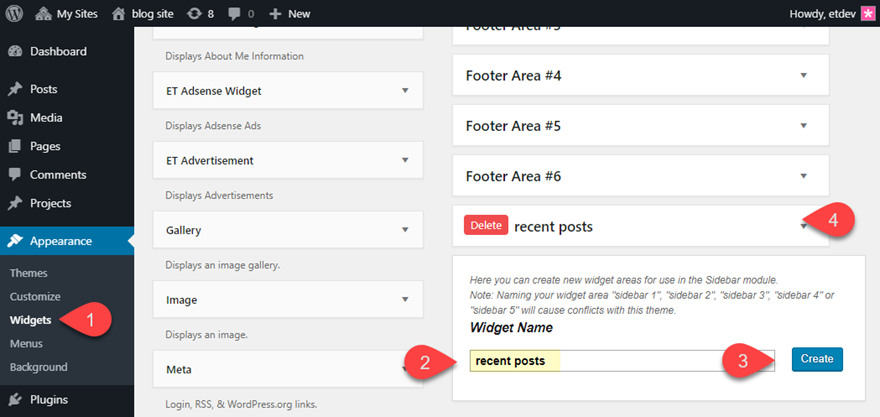Click the WordPress logo icon
This screenshot has height=417, width=880.
click(x=14, y=14)
